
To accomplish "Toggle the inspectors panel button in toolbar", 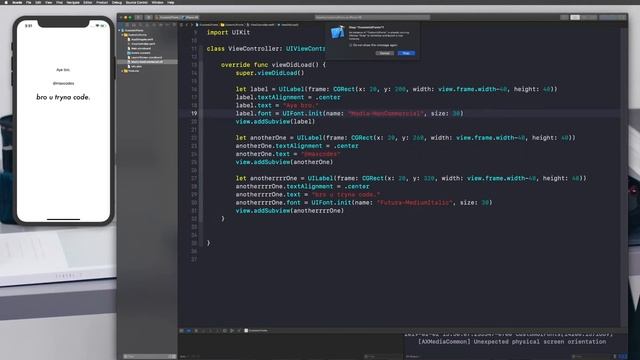I will click(621, 18).
